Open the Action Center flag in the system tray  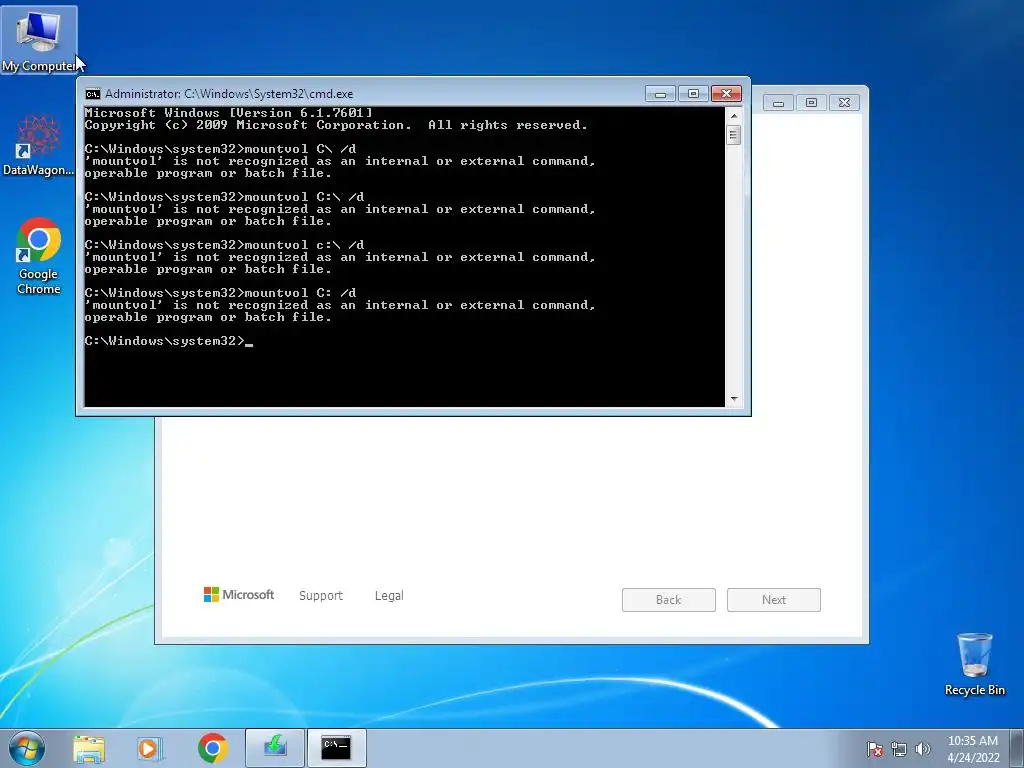point(875,749)
